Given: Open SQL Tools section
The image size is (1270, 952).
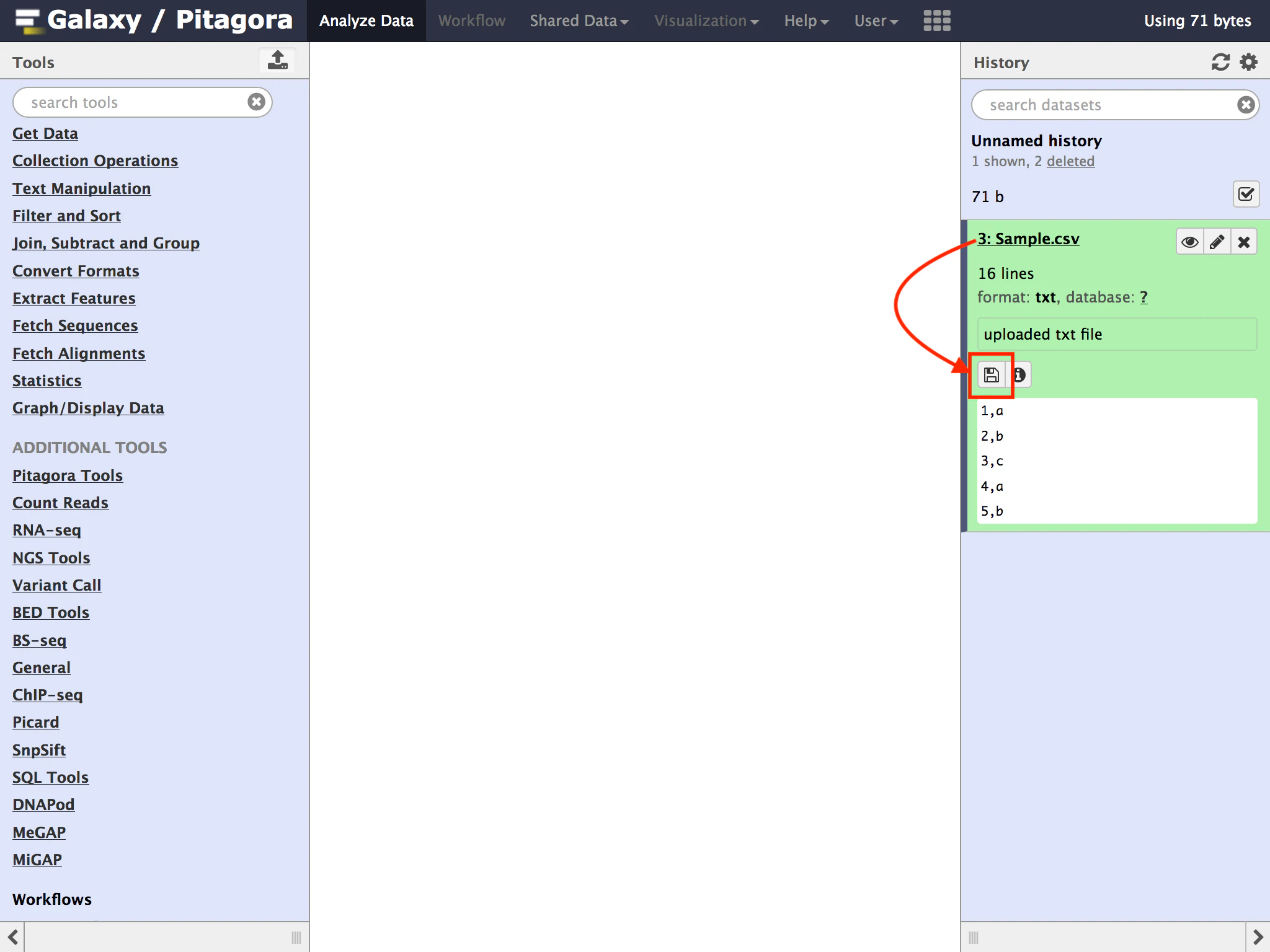Looking at the screenshot, I should tap(50, 777).
